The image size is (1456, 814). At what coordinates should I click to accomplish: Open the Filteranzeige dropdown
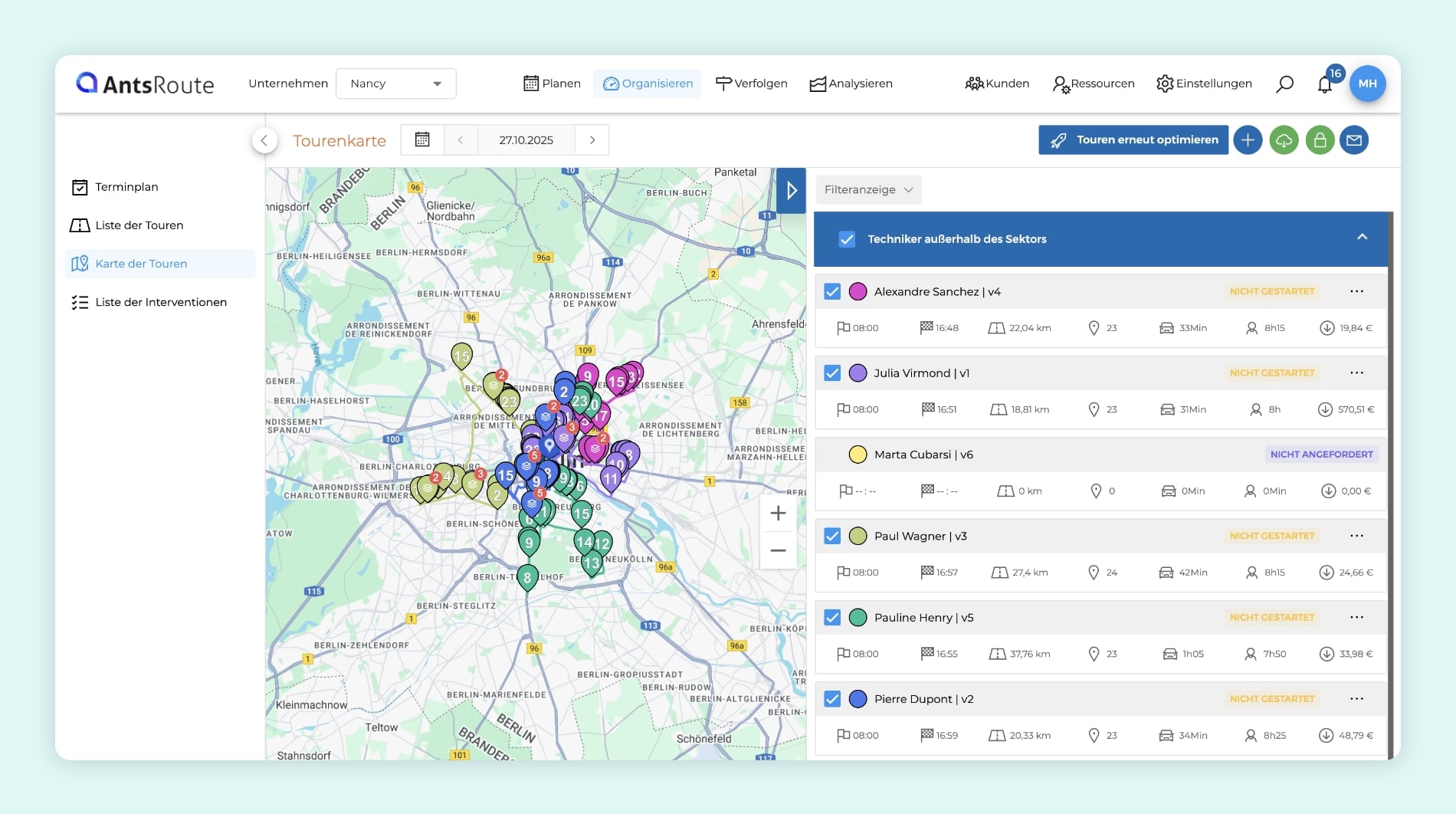(867, 189)
